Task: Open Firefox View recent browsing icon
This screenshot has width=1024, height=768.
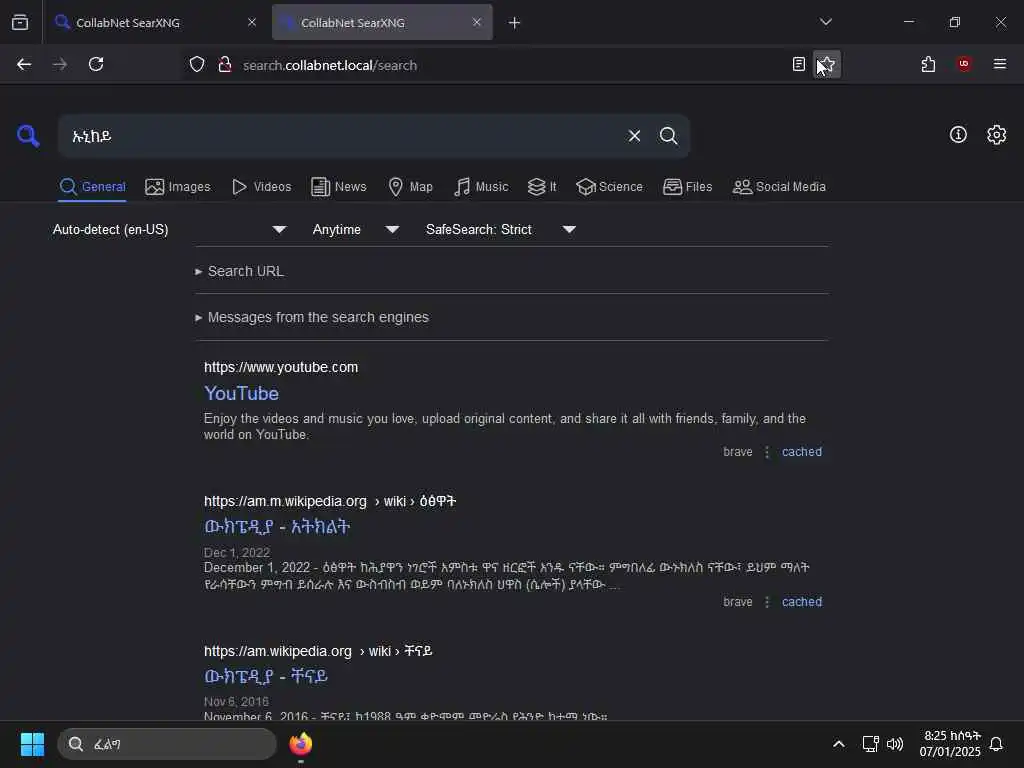Action: tap(20, 22)
